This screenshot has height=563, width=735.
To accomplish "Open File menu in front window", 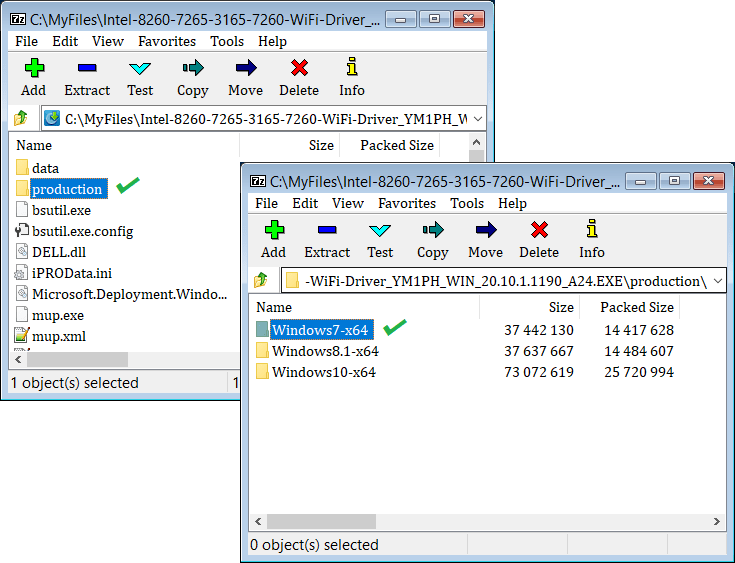I will click(x=266, y=203).
